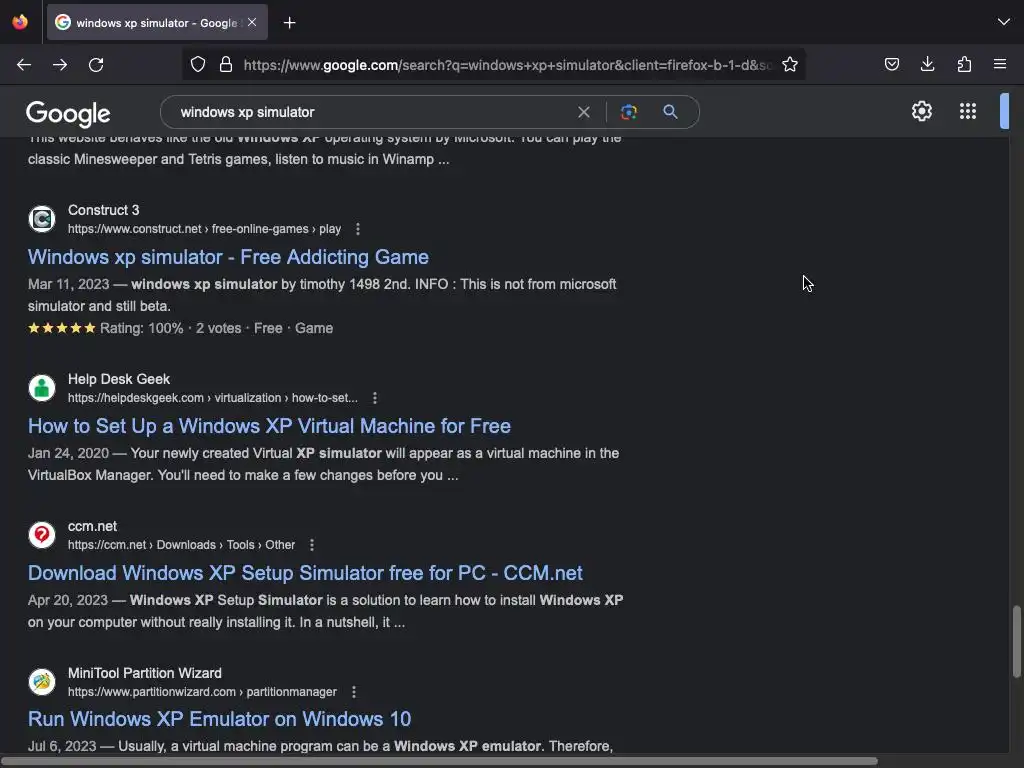Click the Help Desk Geek site favicon
The width and height of the screenshot is (1024, 768).
click(x=42, y=388)
